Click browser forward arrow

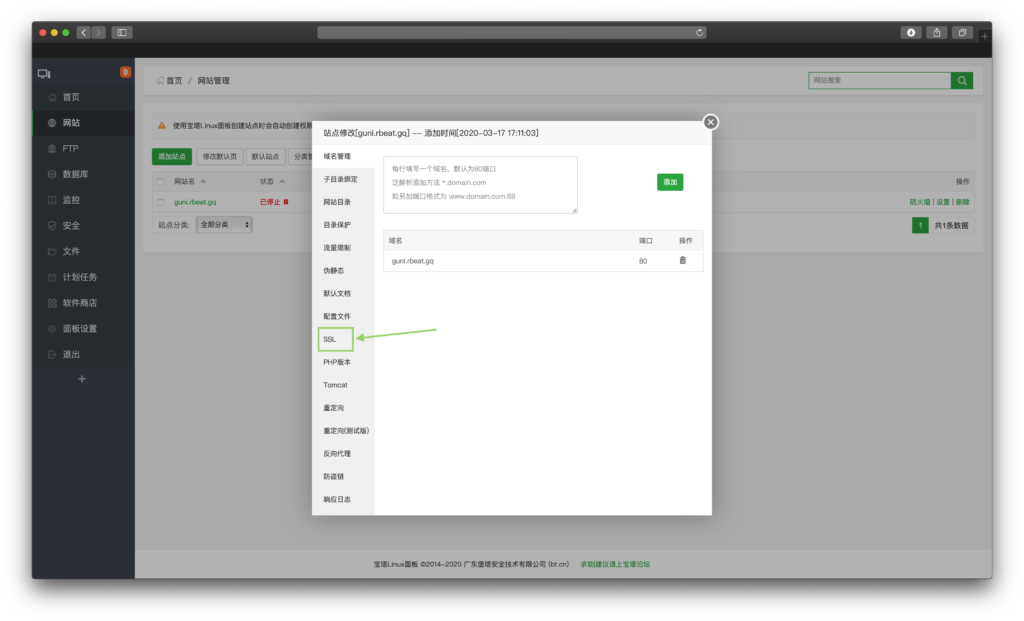(99, 33)
